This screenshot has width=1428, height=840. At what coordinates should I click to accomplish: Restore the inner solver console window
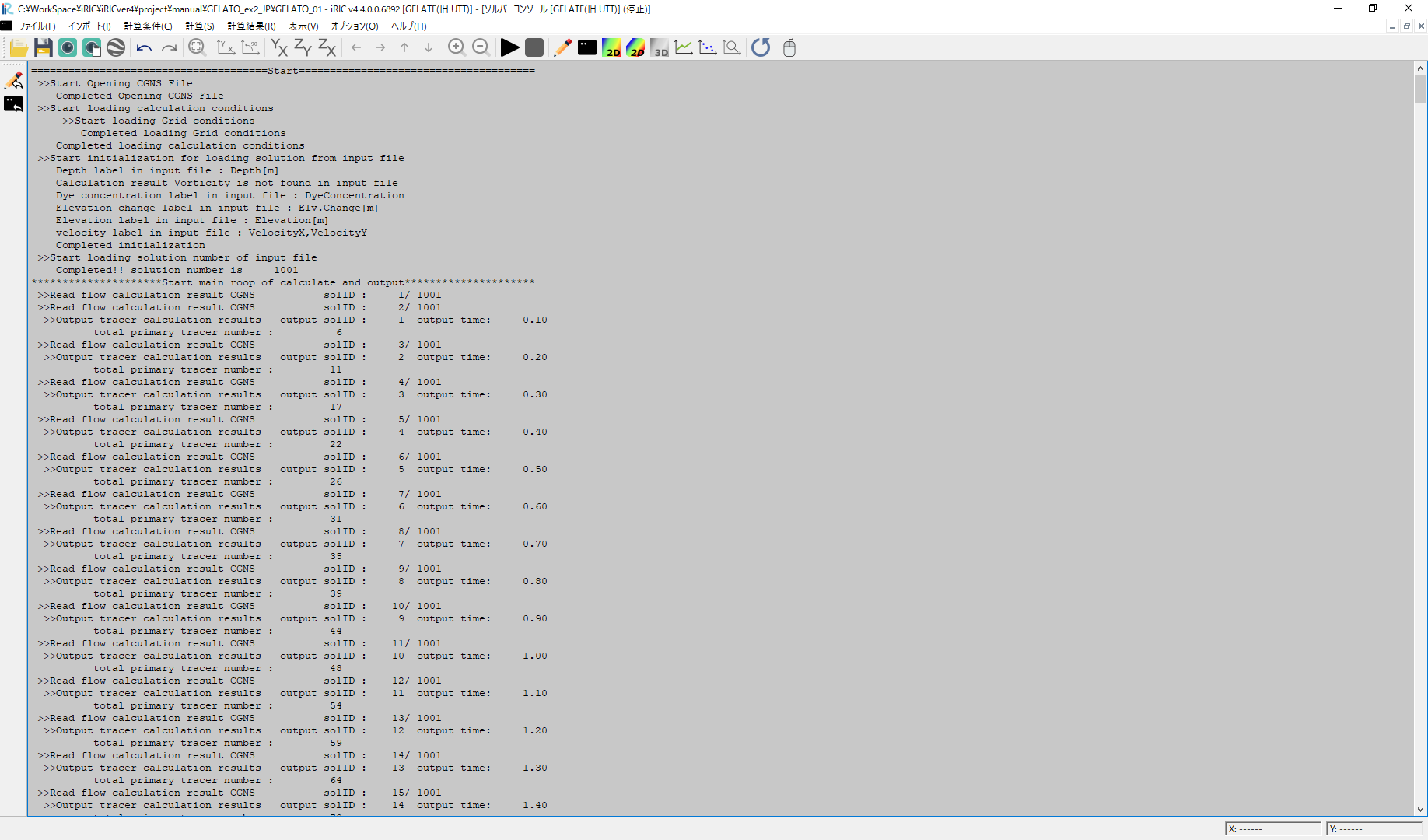pyautogui.click(x=1407, y=26)
